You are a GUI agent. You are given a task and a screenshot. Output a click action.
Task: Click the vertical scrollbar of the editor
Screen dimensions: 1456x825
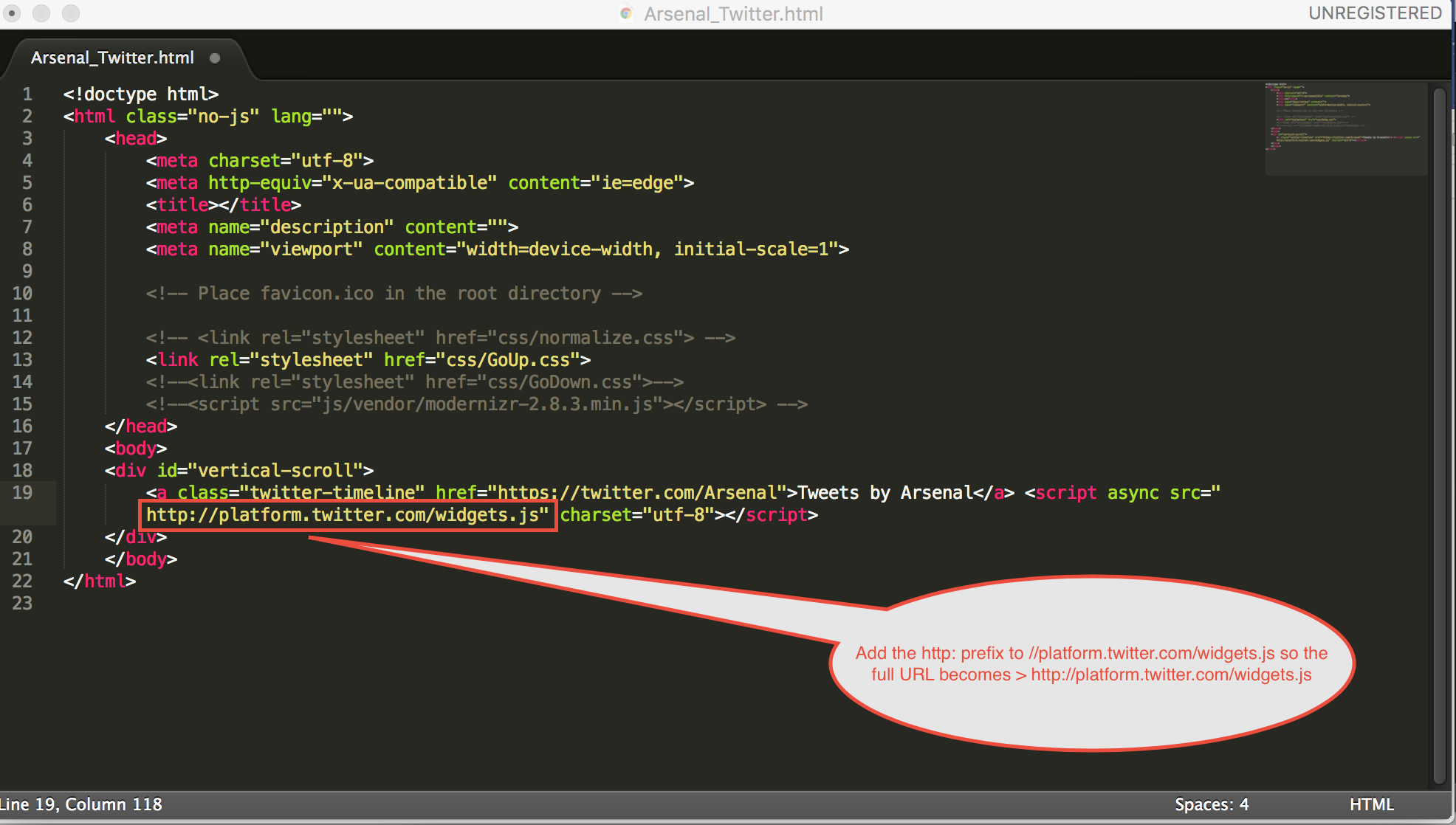[x=1439, y=435]
